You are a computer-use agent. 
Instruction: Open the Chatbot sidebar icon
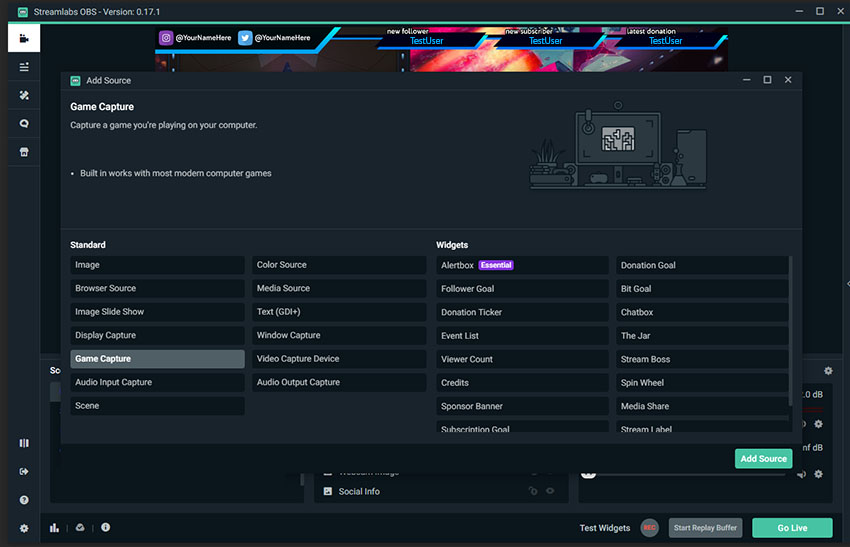coord(24,124)
